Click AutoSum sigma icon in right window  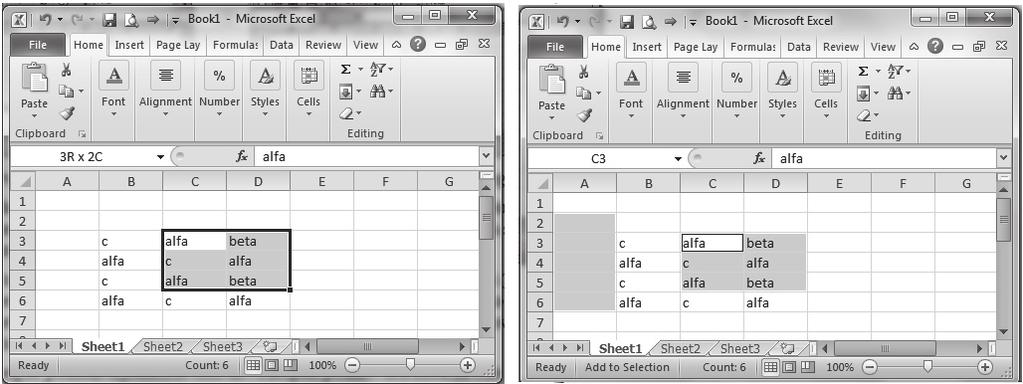[x=863, y=71]
